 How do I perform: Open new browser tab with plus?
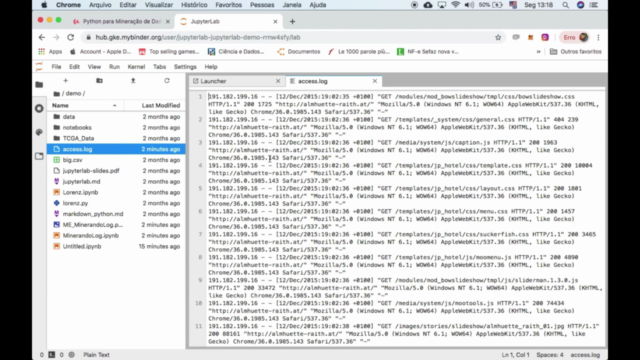(x=292, y=22)
